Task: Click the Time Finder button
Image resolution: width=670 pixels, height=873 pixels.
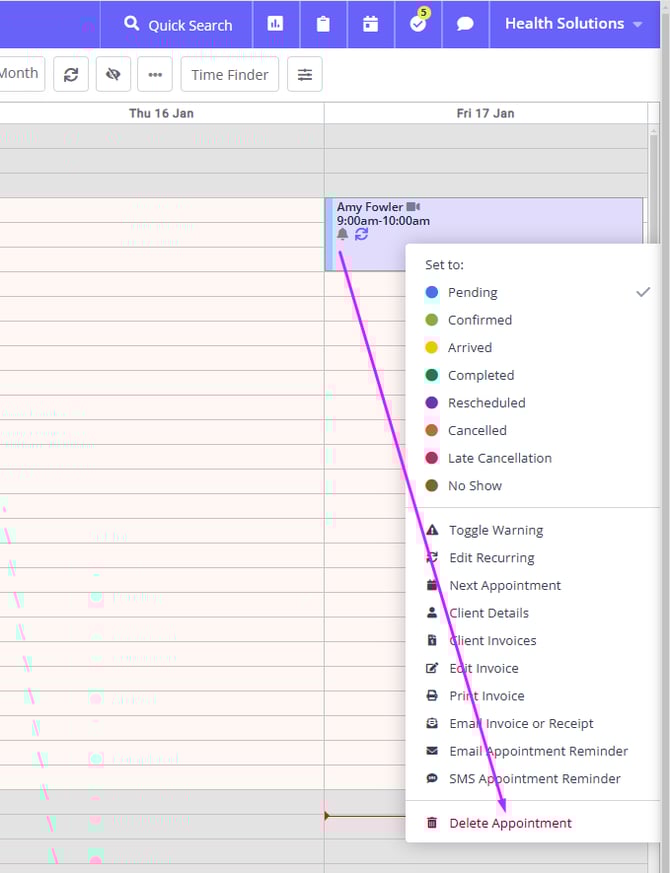Action: [229, 74]
